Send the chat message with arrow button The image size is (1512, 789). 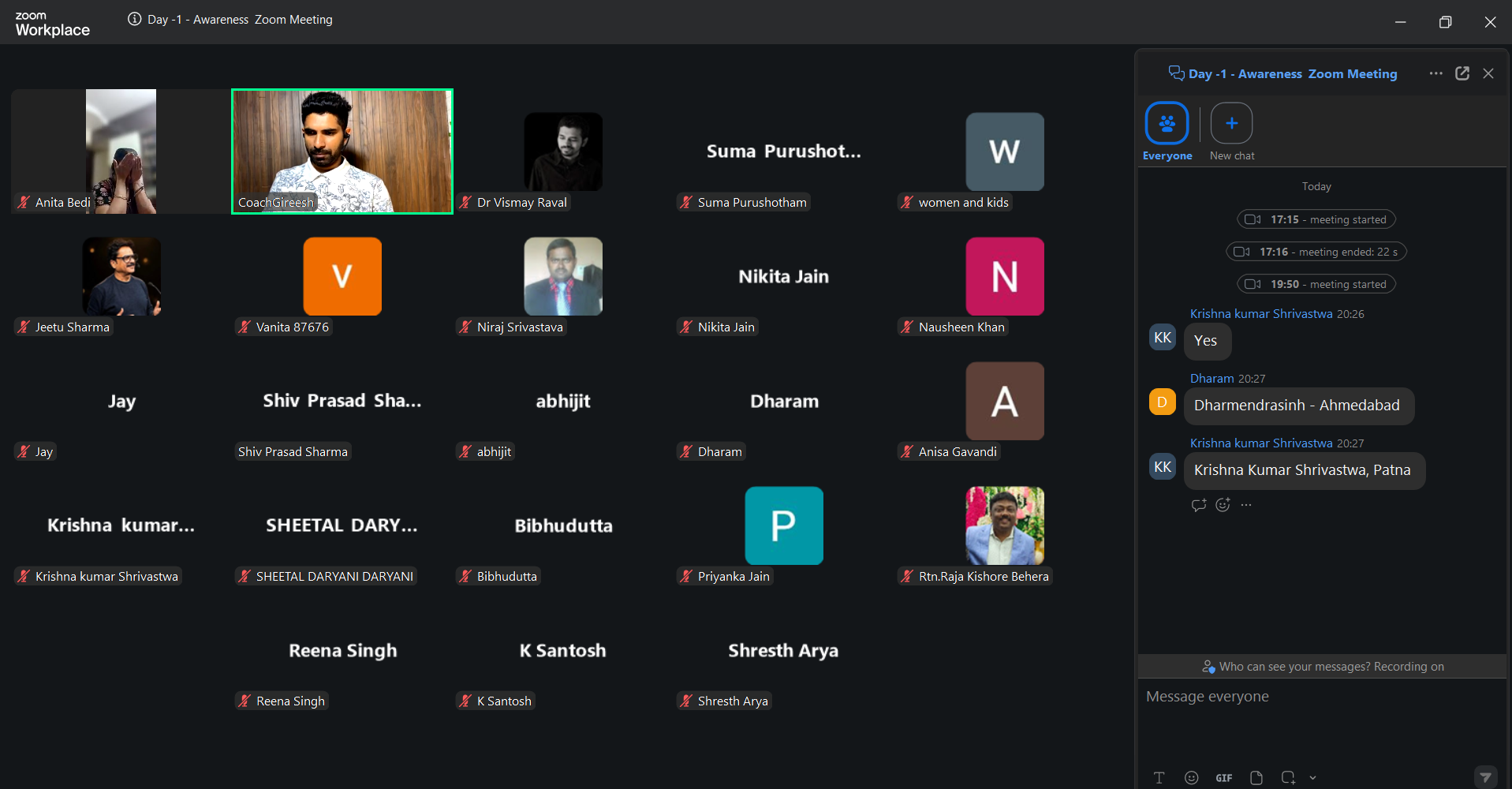(x=1485, y=777)
